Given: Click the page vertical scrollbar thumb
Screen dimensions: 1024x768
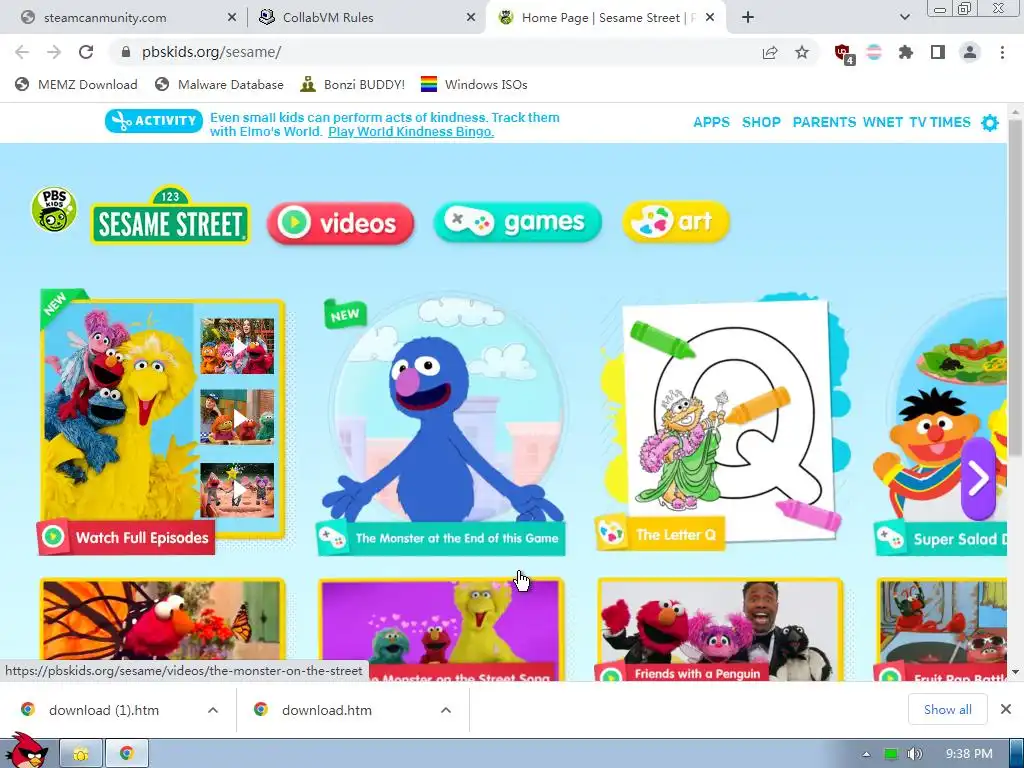Looking at the screenshot, I should pyautogui.click(x=1016, y=287).
